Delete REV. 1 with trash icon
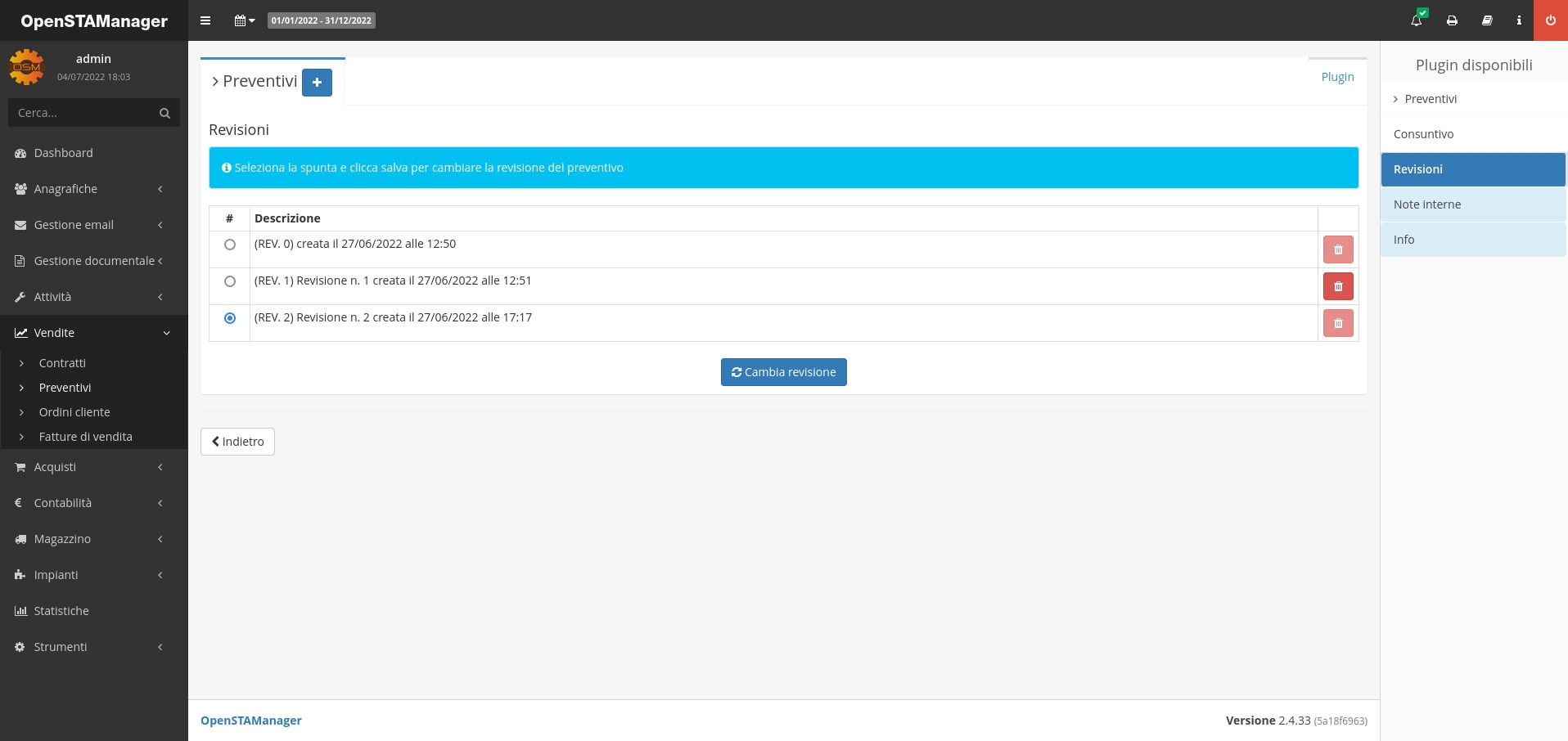Image resolution: width=1568 pixels, height=741 pixels. tap(1338, 286)
